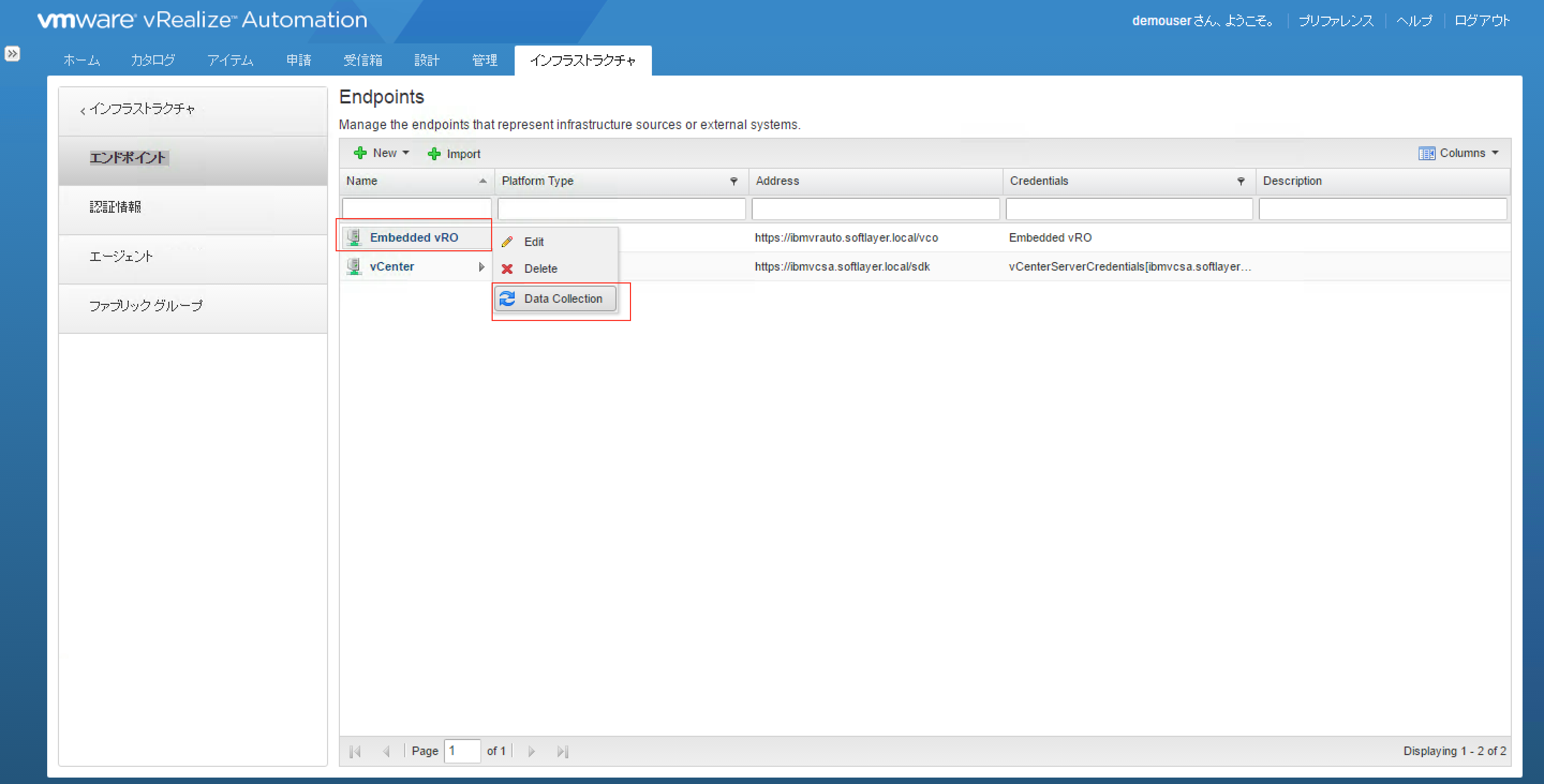Click the green plus New icon
This screenshot has width=1544, height=784.
pos(360,153)
